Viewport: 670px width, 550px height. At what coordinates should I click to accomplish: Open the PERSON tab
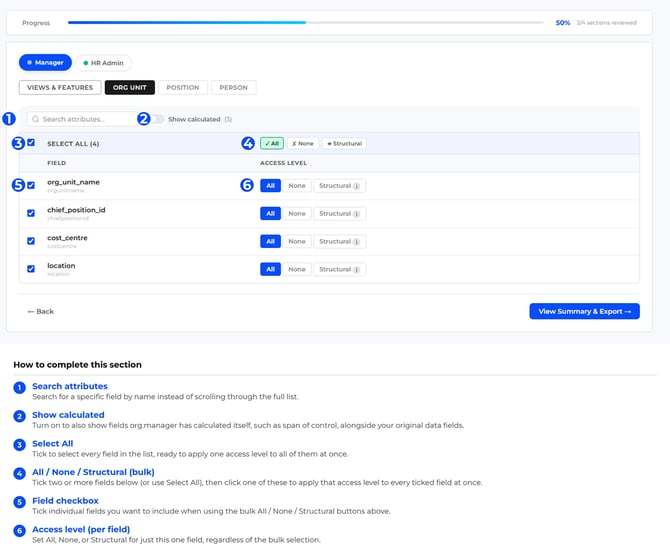point(233,87)
